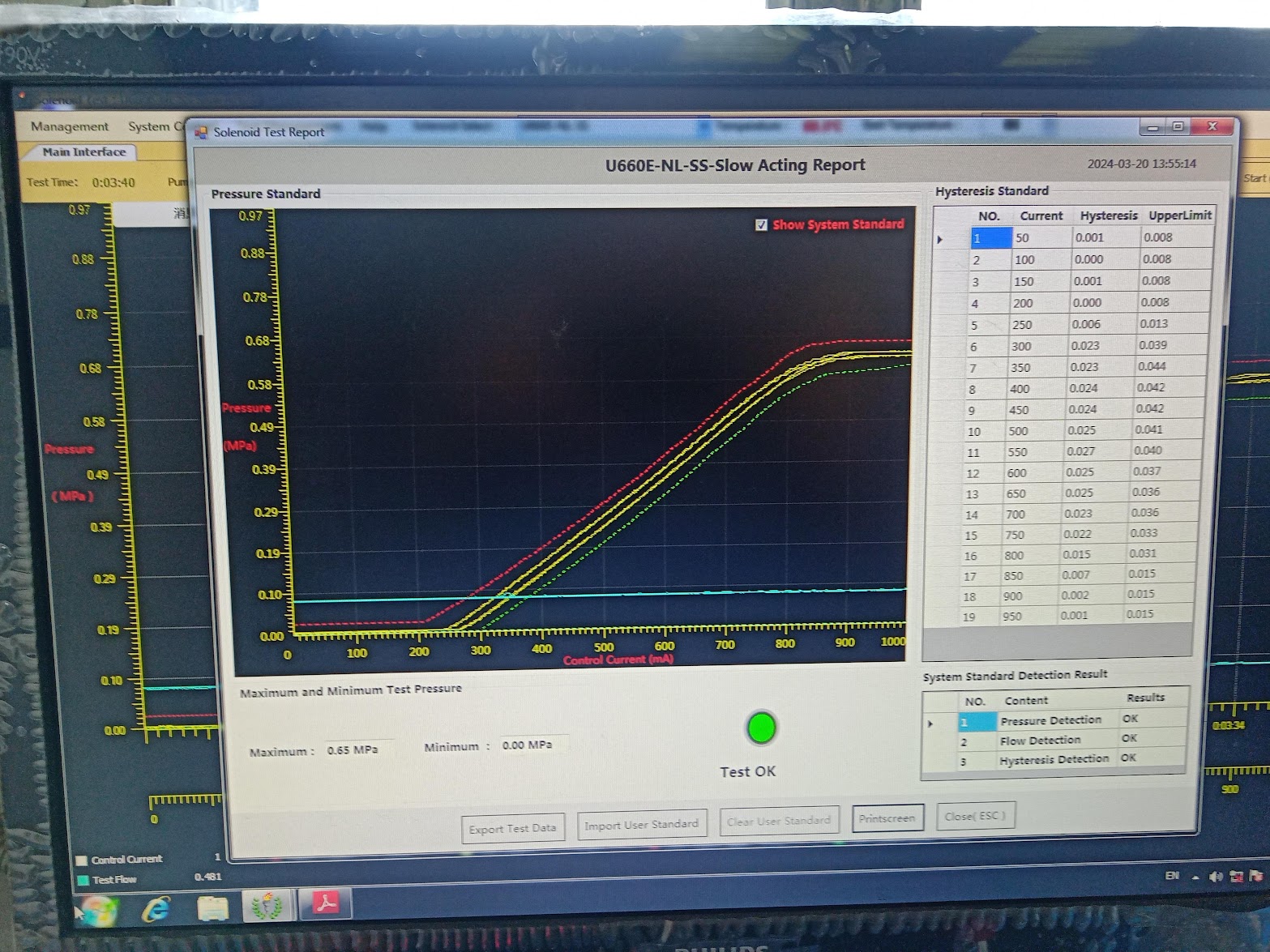Click the Current column header in Hysteresis table

point(1041,216)
